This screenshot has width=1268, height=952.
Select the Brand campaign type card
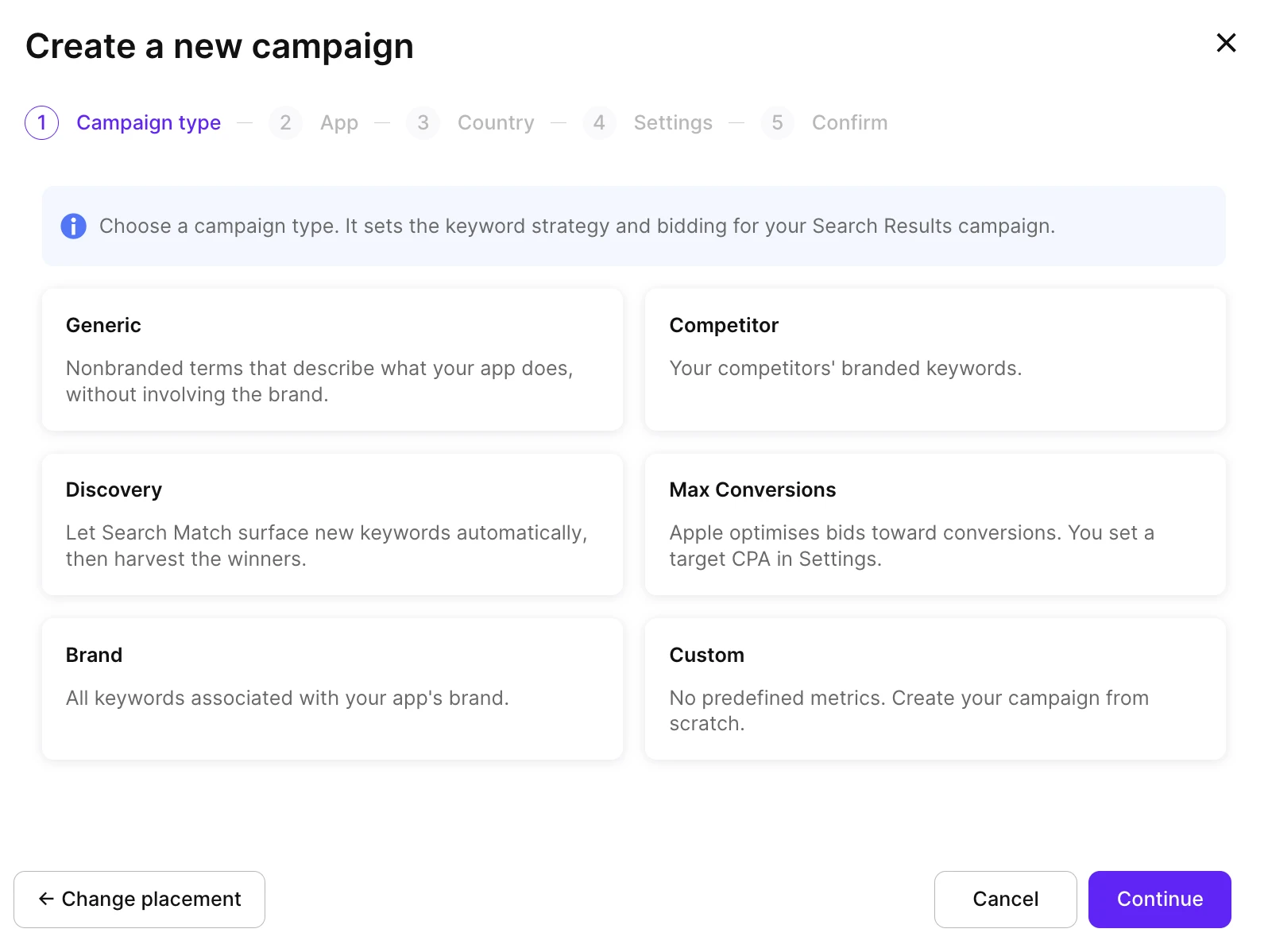[x=333, y=689]
